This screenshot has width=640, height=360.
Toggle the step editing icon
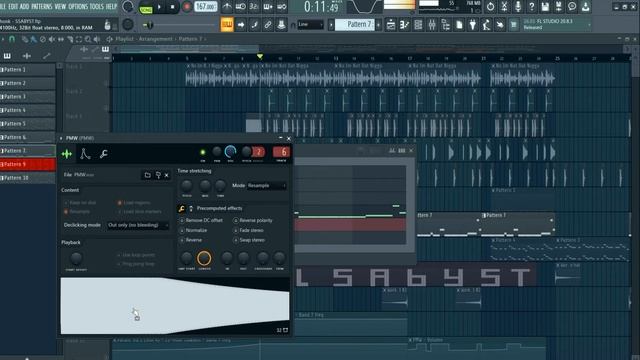254,25
